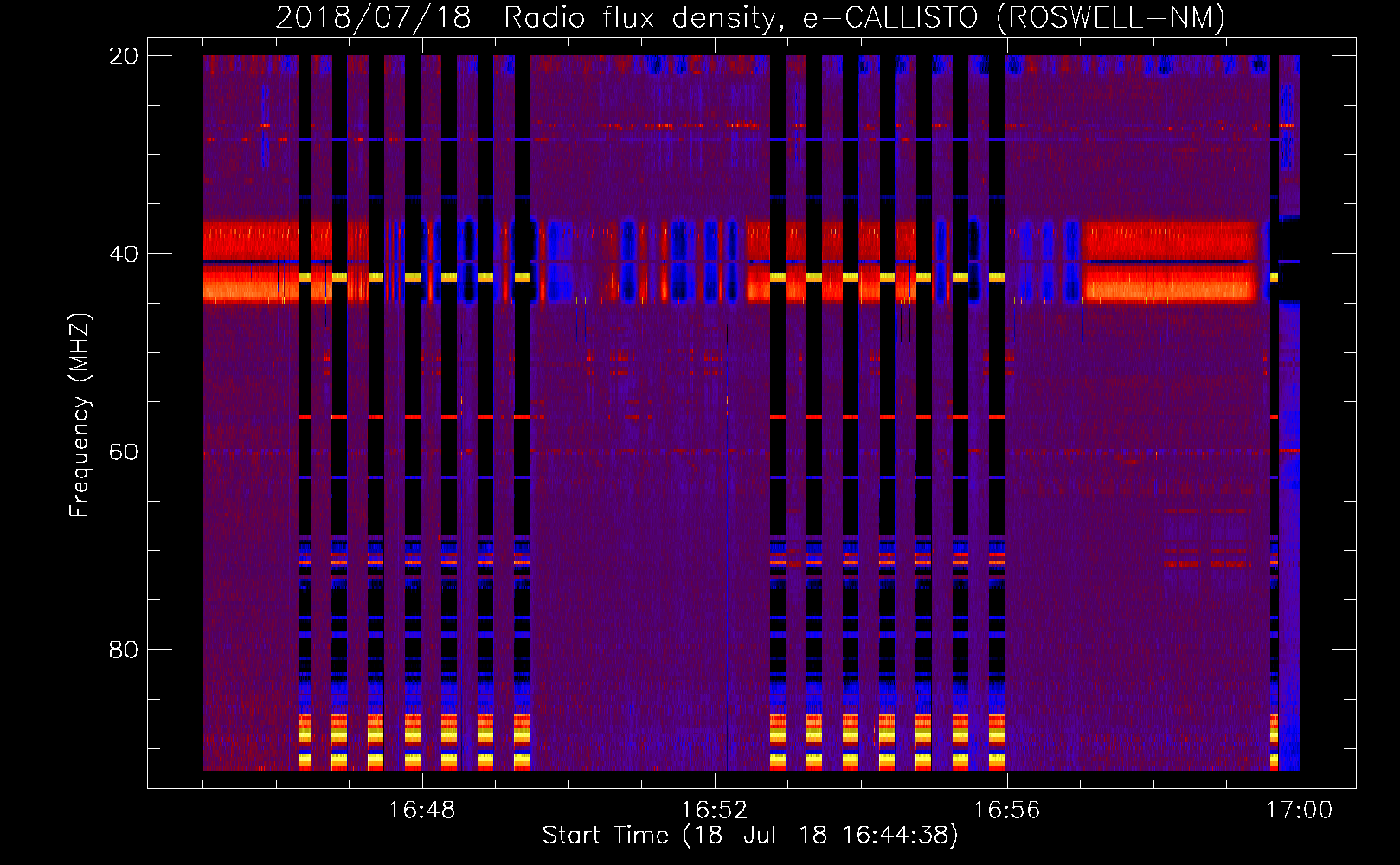
Task: Click the 40 frequency tick label
Action: (124, 254)
